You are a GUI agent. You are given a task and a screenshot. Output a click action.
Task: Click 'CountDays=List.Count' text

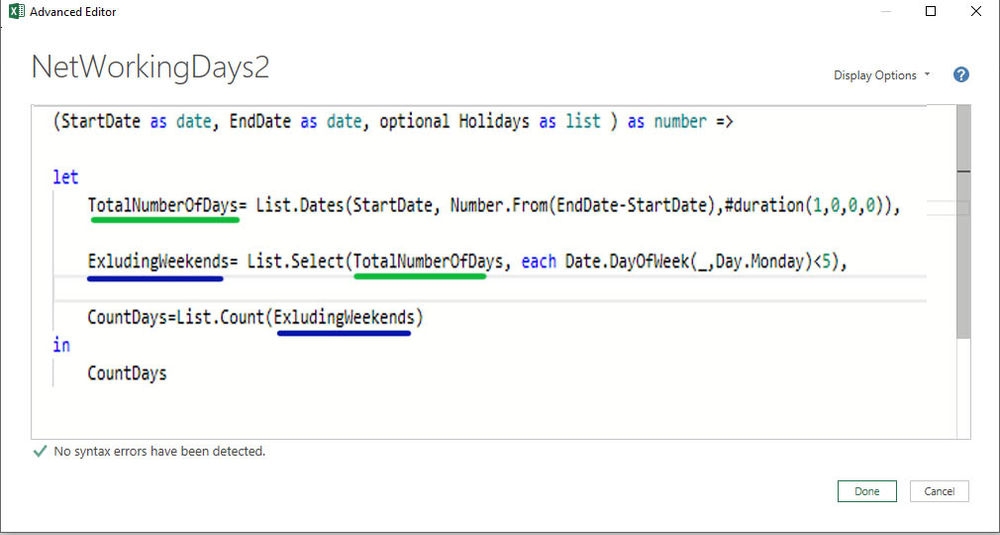coord(176,317)
